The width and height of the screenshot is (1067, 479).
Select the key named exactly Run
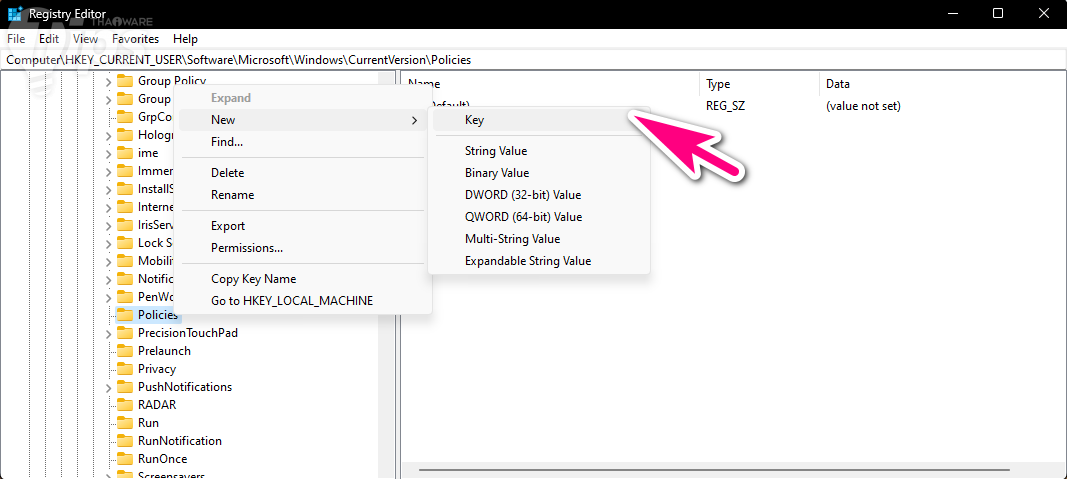tap(148, 423)
